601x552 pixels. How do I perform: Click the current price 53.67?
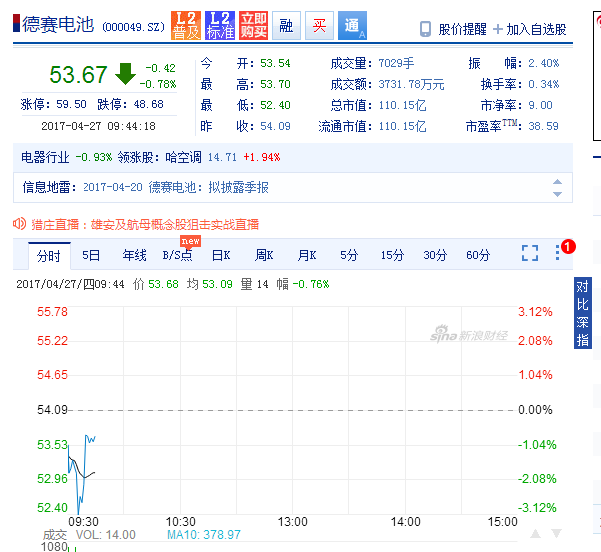pyautogui.click(x=78, y=74)
